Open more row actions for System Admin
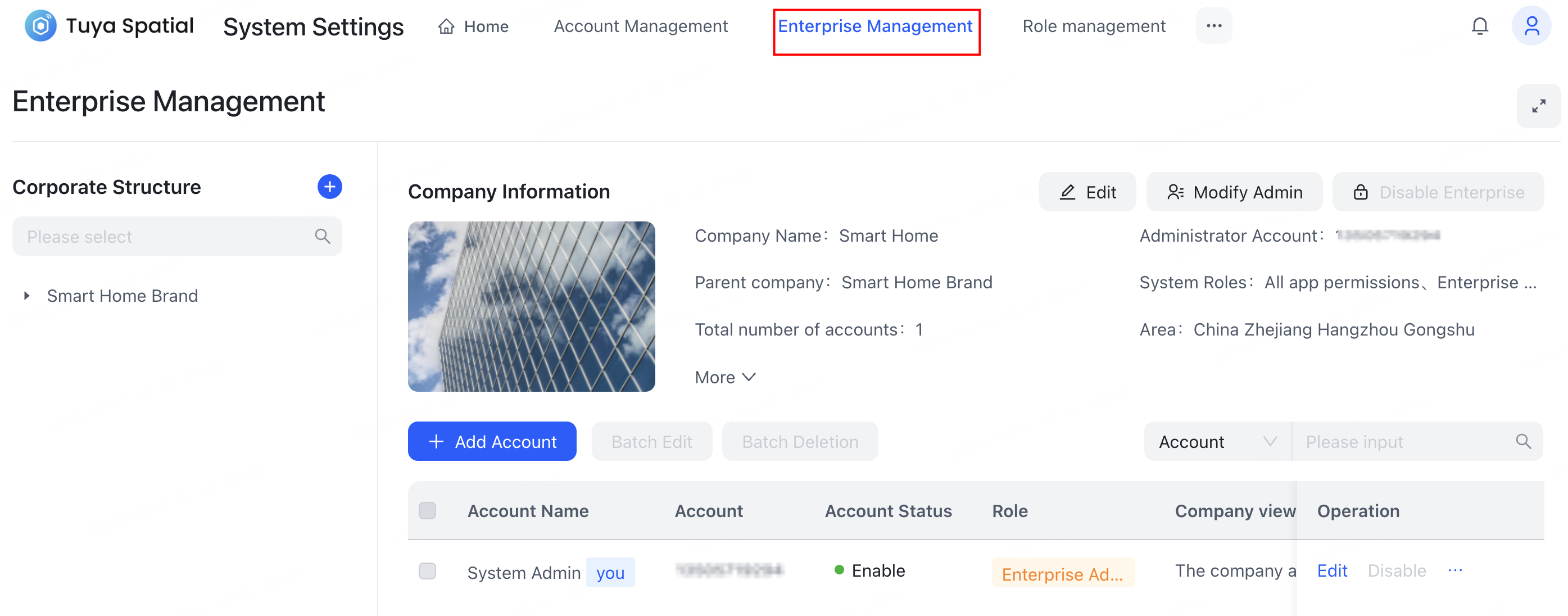This screenshot has height=616, width=1568. click(1455, 570)
